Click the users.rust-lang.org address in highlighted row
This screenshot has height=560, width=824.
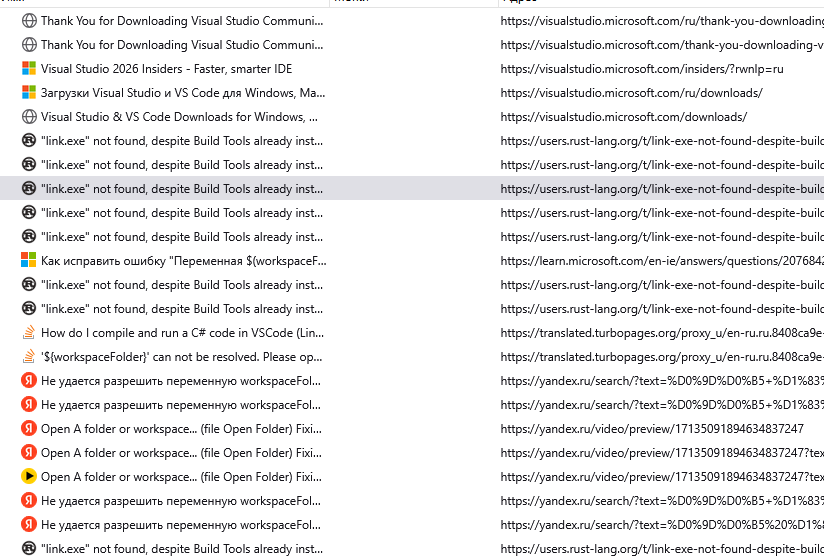coord(662,189)
